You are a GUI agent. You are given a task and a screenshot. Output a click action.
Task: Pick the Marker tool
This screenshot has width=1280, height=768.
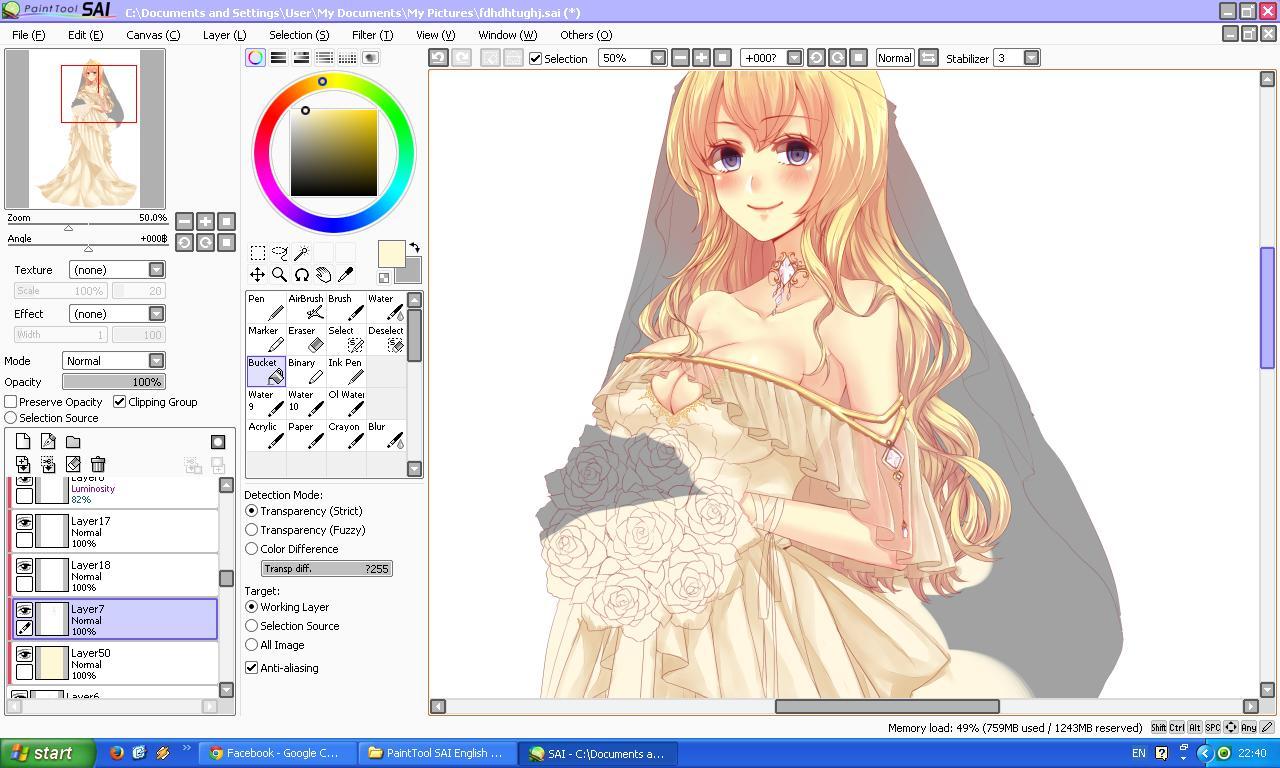point(266,339)
